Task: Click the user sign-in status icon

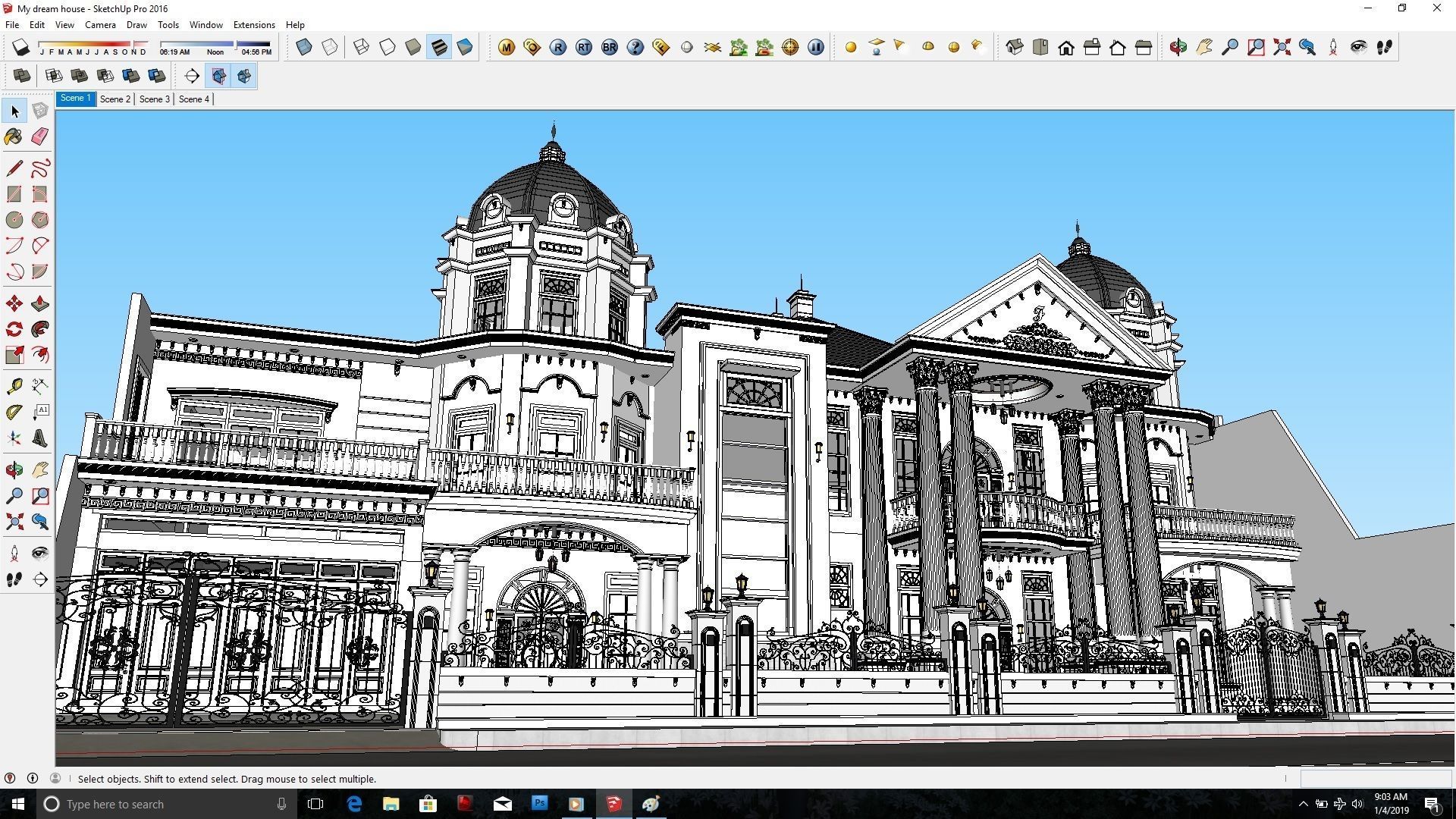Action: click(55, 779)
